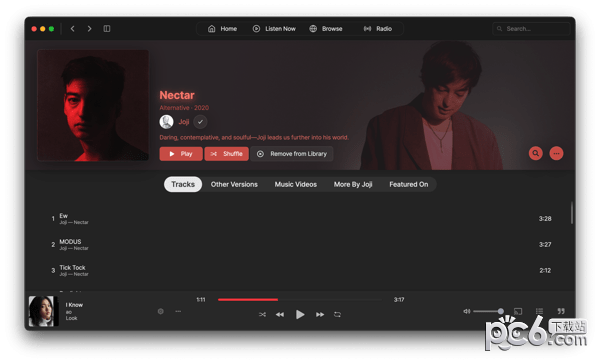Click total time 3:17
The image size is (600, 363).
pyautogui.click(x=399, y=300)
